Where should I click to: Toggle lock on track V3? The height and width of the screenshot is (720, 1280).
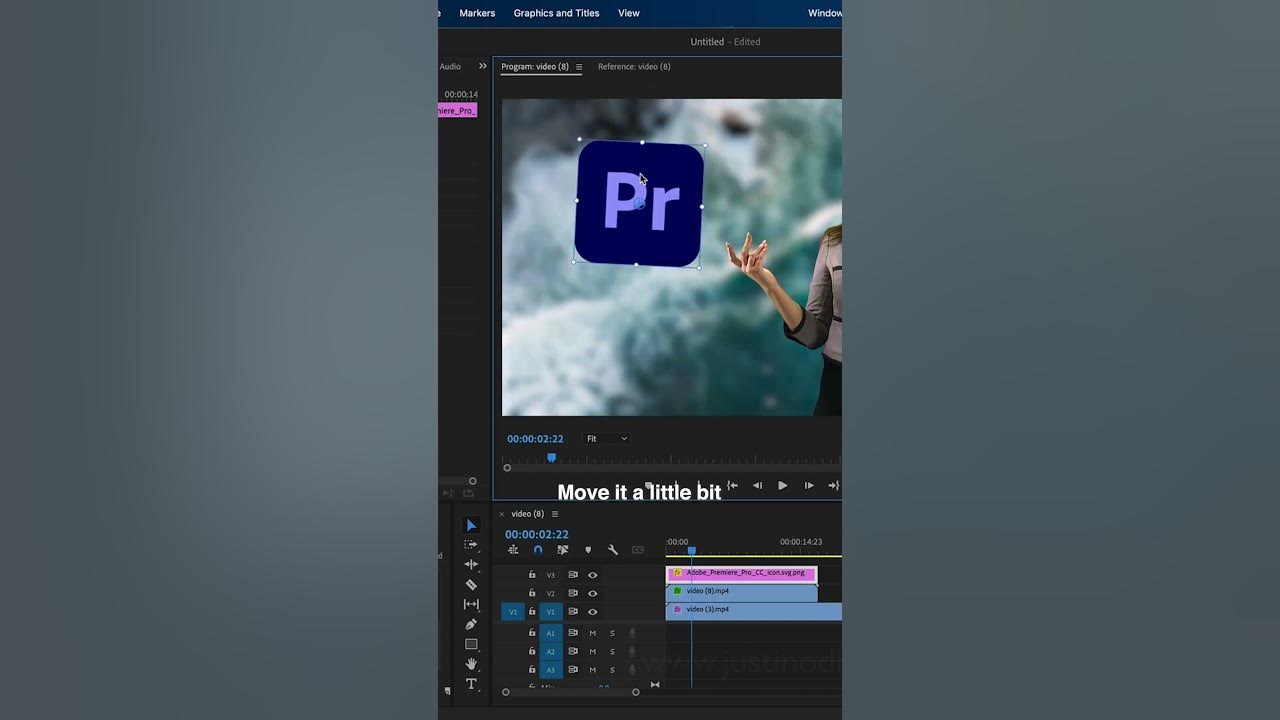pos(532,575)
